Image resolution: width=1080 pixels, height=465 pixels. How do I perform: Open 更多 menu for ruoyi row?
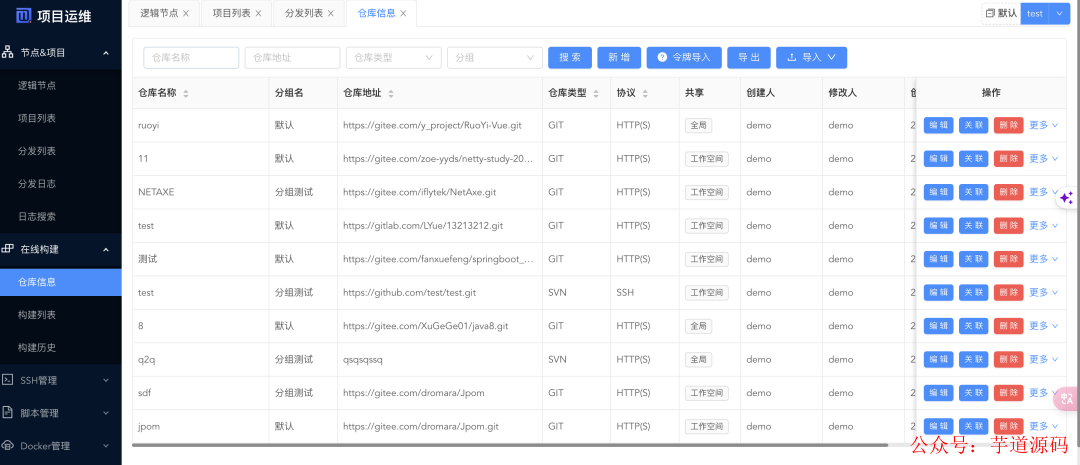coord(1043,125)
